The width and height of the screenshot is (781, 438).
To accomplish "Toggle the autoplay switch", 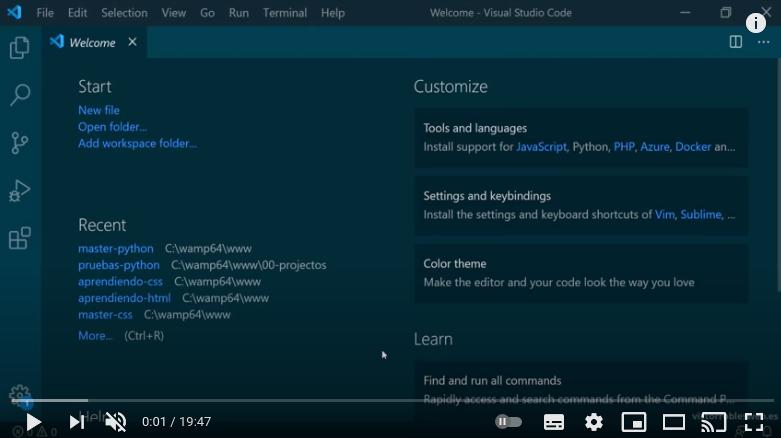I will 509,422.
